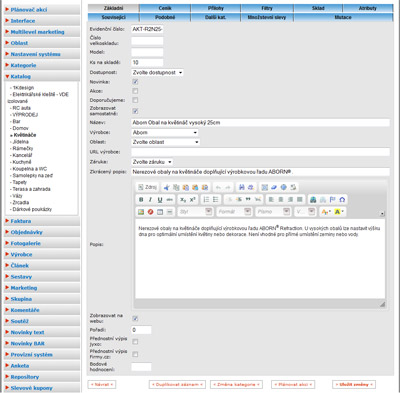400x393 pixels.
Task: Toggle the Doporučujeme checkbox
Action: click(135, 100)
